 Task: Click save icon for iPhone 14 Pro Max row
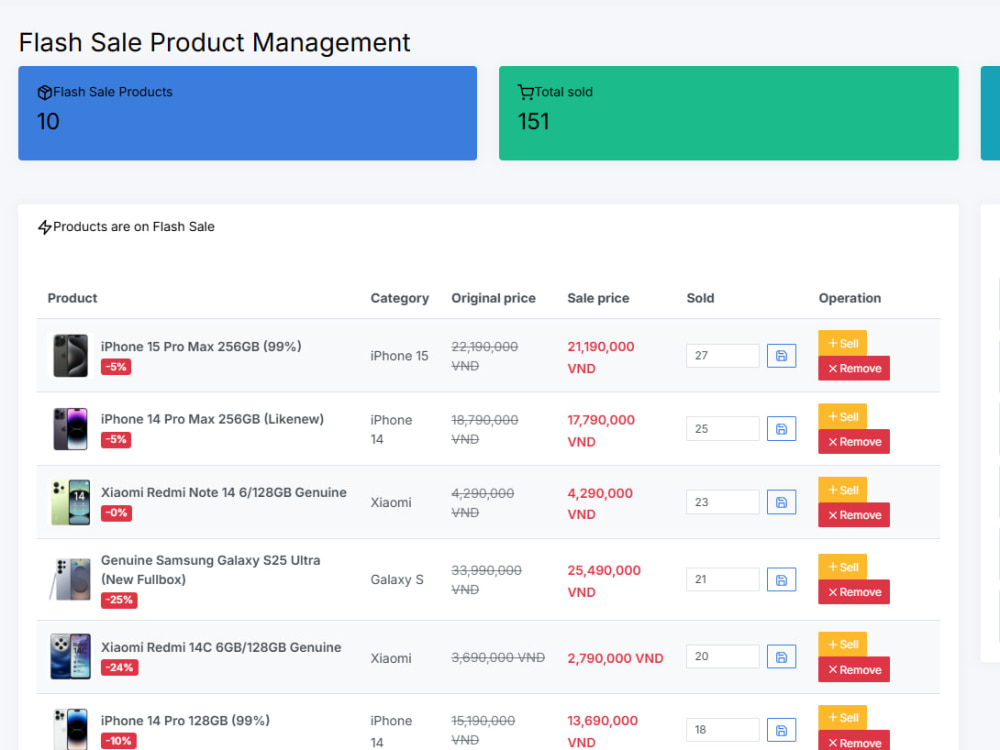point(781,429)
